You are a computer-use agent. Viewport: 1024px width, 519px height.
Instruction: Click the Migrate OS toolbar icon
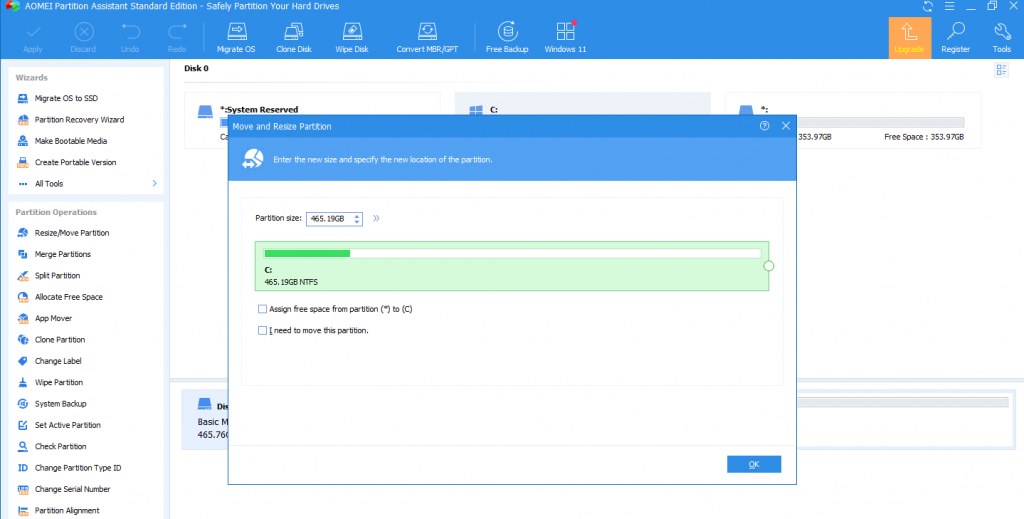tap(236, 38)
